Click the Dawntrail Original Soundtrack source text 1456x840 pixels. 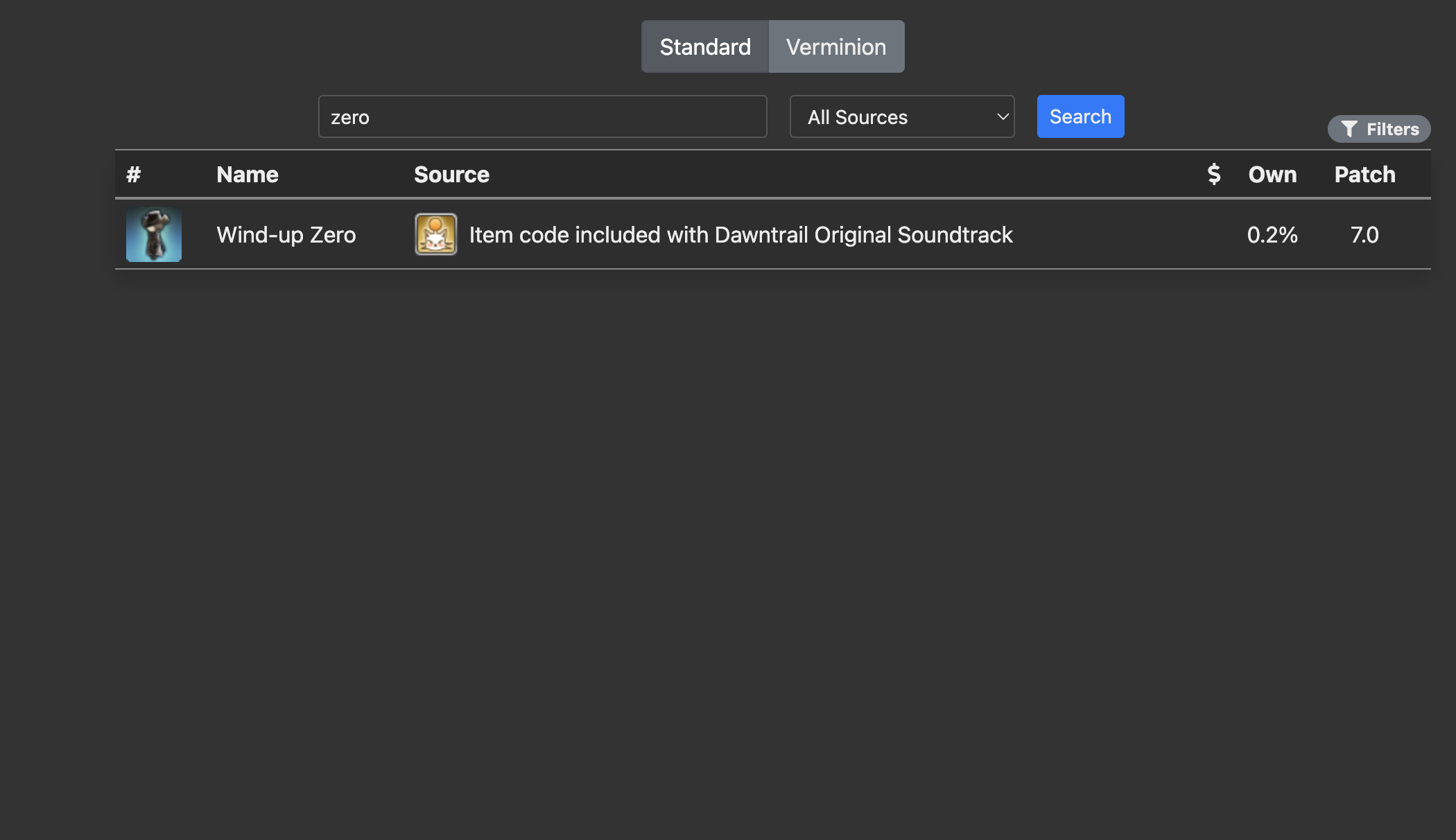coord(740,234)
